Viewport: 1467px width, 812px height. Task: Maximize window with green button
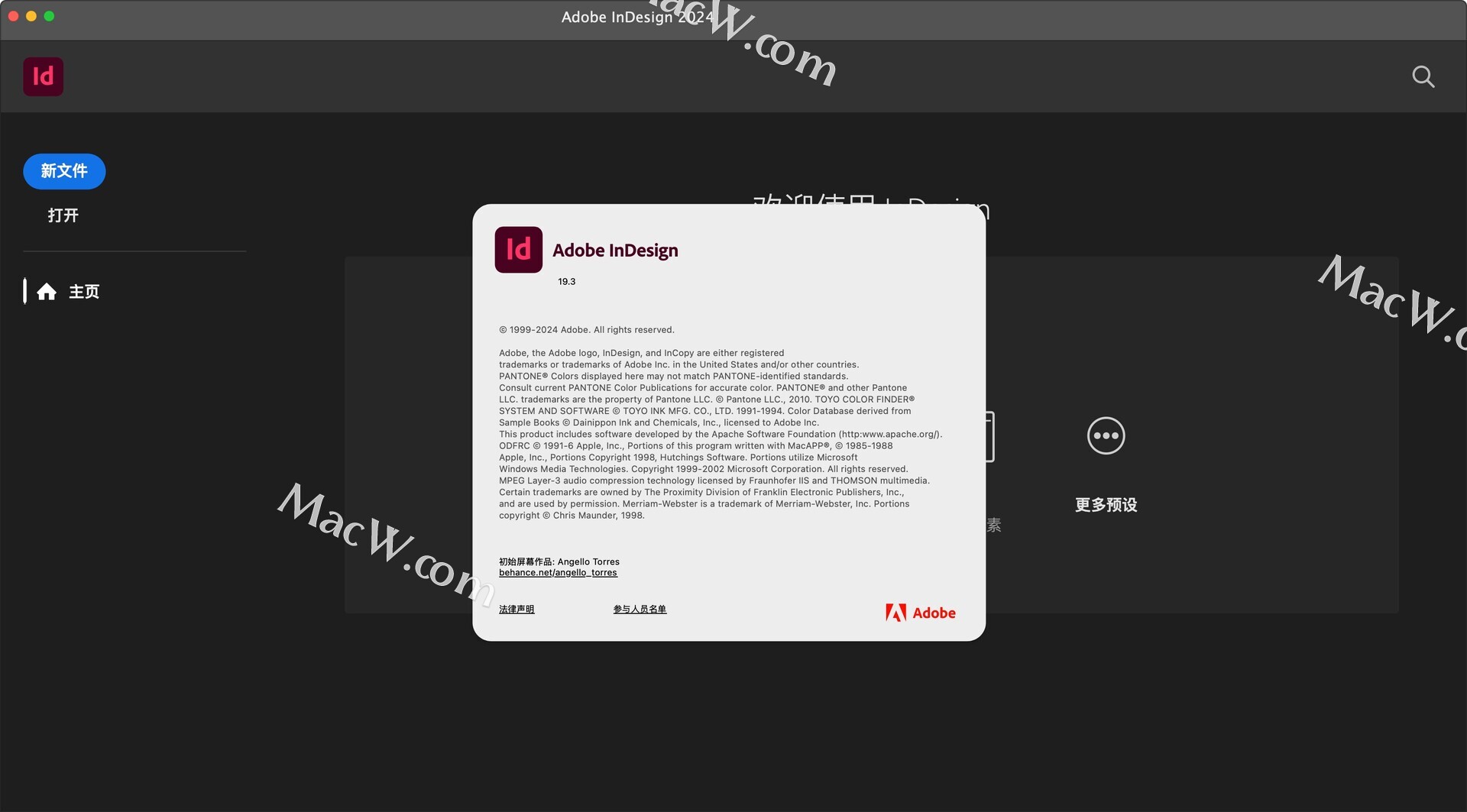[x=49, y=16]
